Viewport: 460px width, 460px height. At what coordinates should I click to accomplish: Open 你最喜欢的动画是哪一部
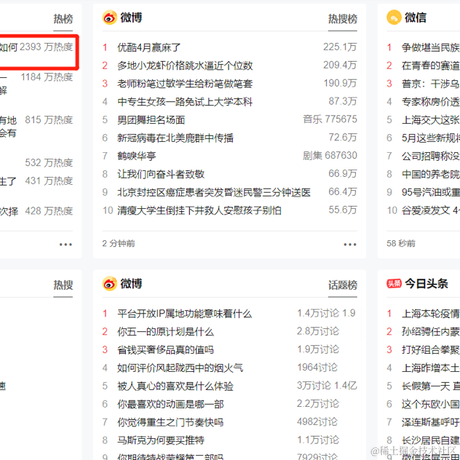170,404
